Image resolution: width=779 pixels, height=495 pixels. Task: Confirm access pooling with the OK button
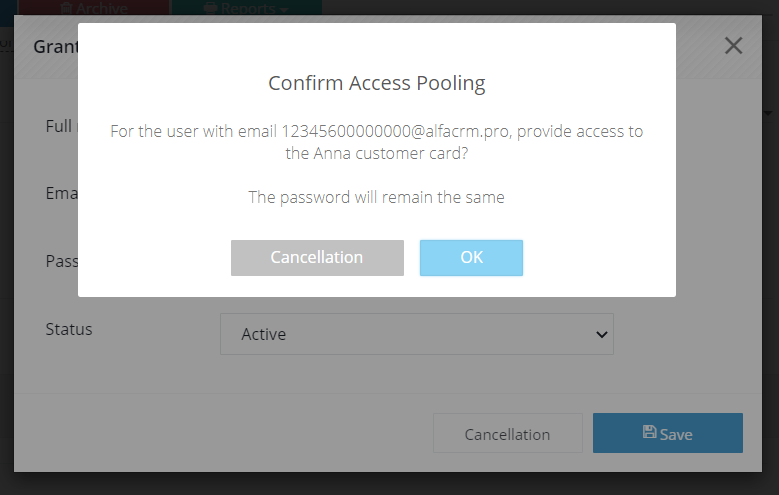click(x=471, y=257)
